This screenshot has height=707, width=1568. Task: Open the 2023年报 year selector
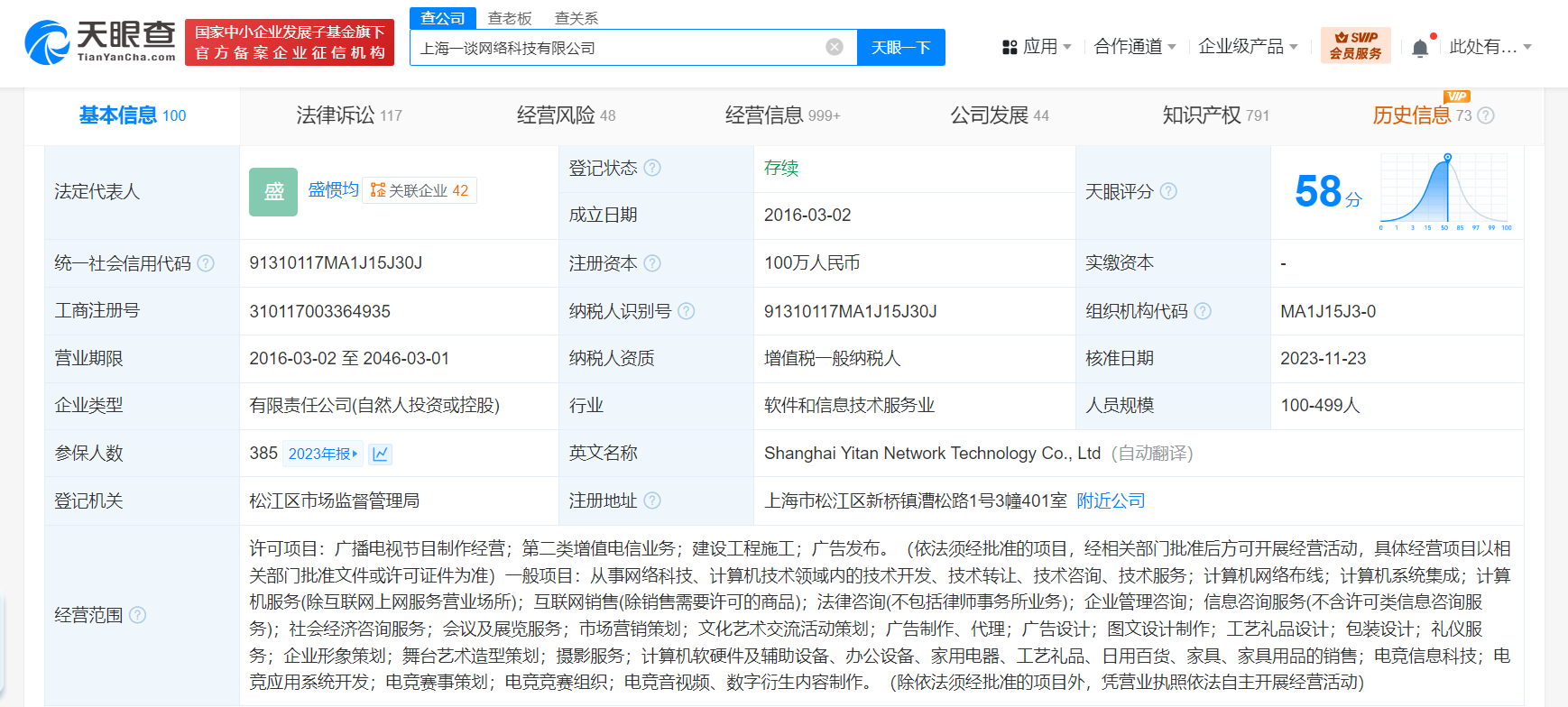coord(323,454)
